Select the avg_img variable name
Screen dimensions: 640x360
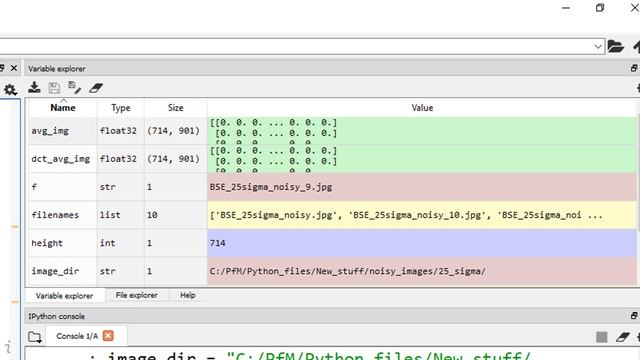tap(50, 131)
